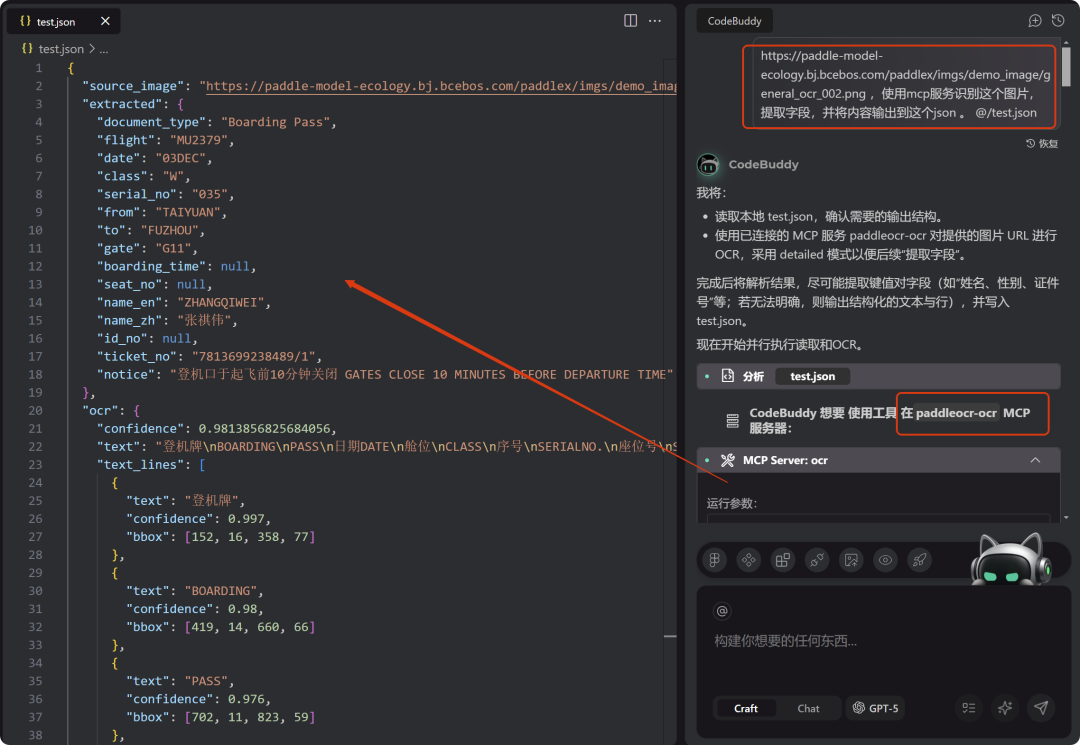Image resolution: width=1080 pixels, height=745 pixels.
Task: Click the @ mention icon in chat input
Action: point(722,611)
